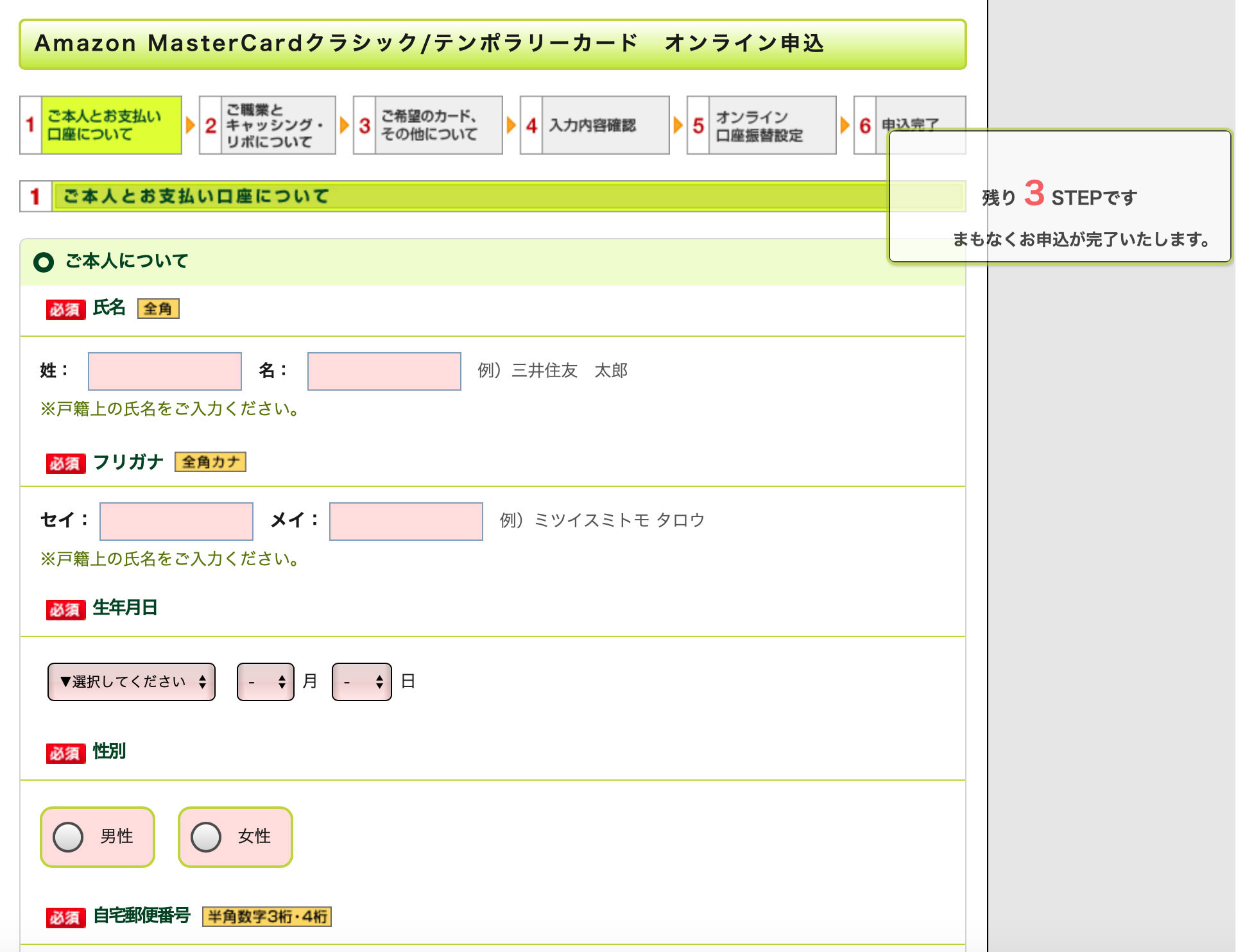Image resolution: width=1236 pixels, height=952 pixels.
Task: Click the 自宅郵便番号 label
Action: pos(142,915)
